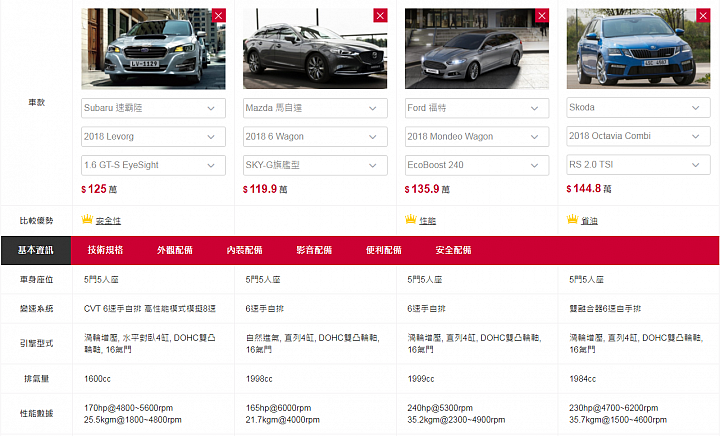Click the crown icon beside Ford's 性能
The image size is (720, 436).
click(x=411, y=219)
